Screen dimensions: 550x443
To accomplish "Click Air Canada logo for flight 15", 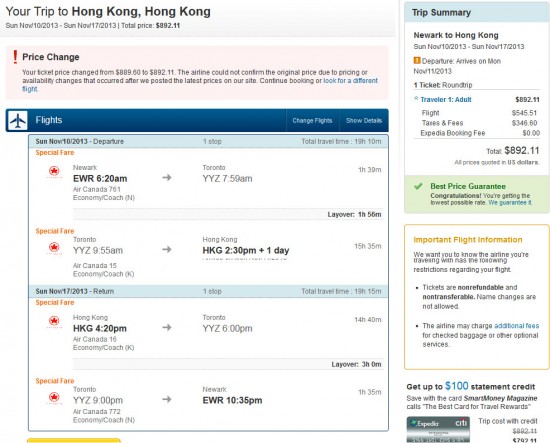I will coord(54,248).
